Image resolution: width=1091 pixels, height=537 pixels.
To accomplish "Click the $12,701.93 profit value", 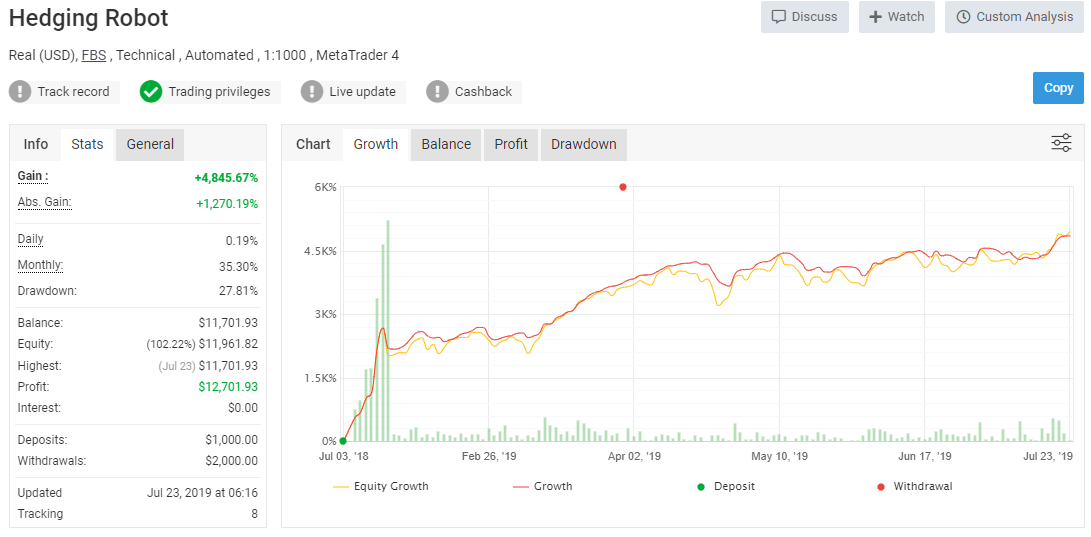I will click(x=228, y=387).
